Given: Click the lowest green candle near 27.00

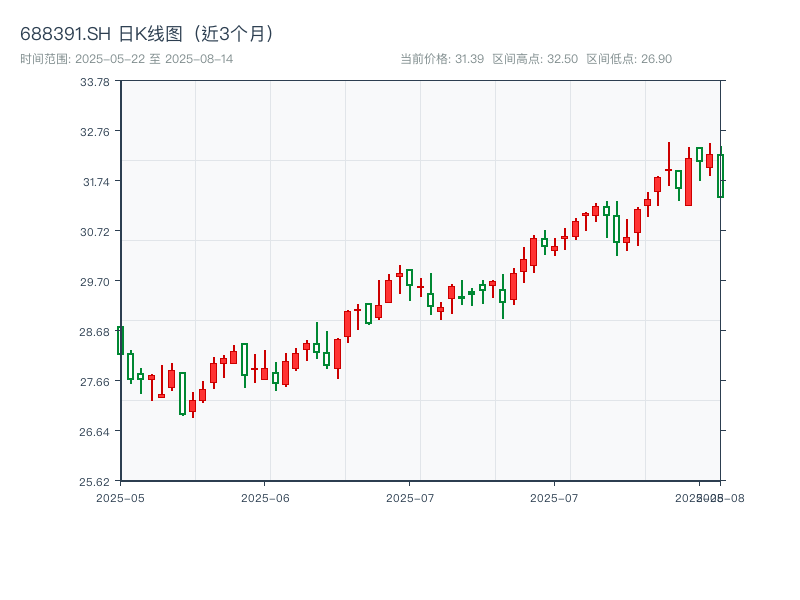Looking at the screenshot, I should [182, 393].
